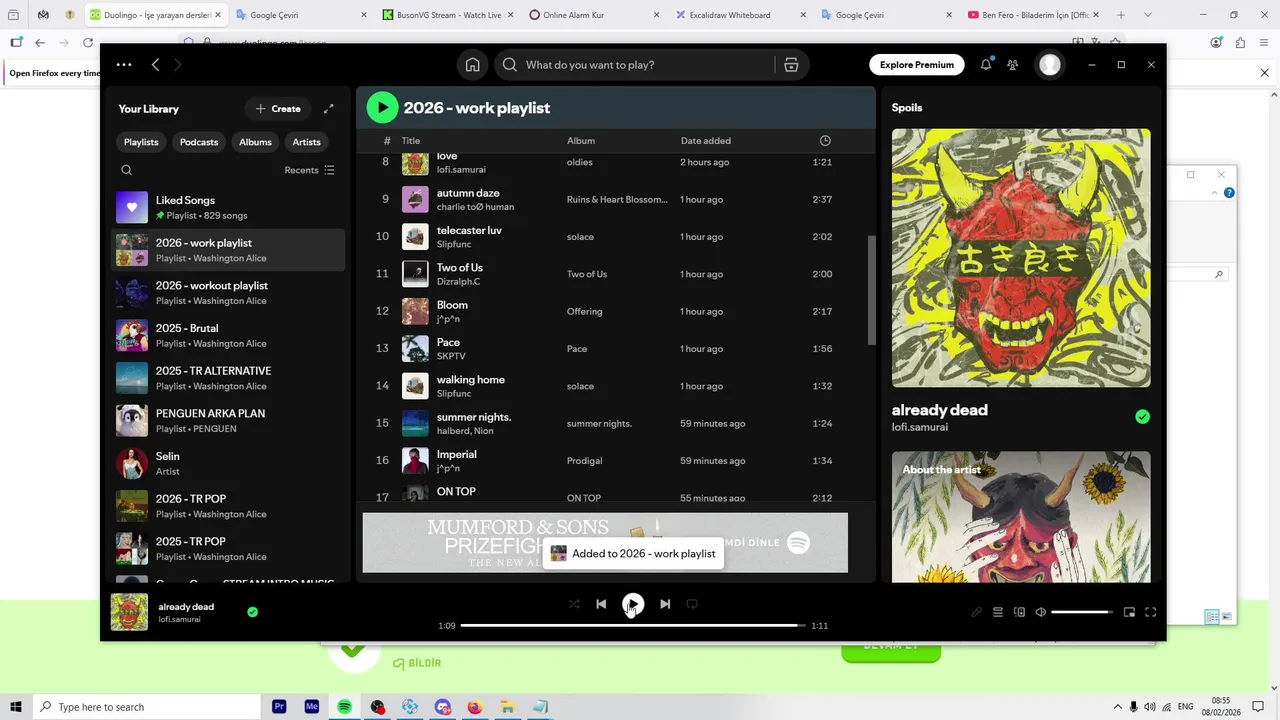1280x720 pixels.
Task: Open the 2026 - workout playlist
Action: (x=227, y=293)
